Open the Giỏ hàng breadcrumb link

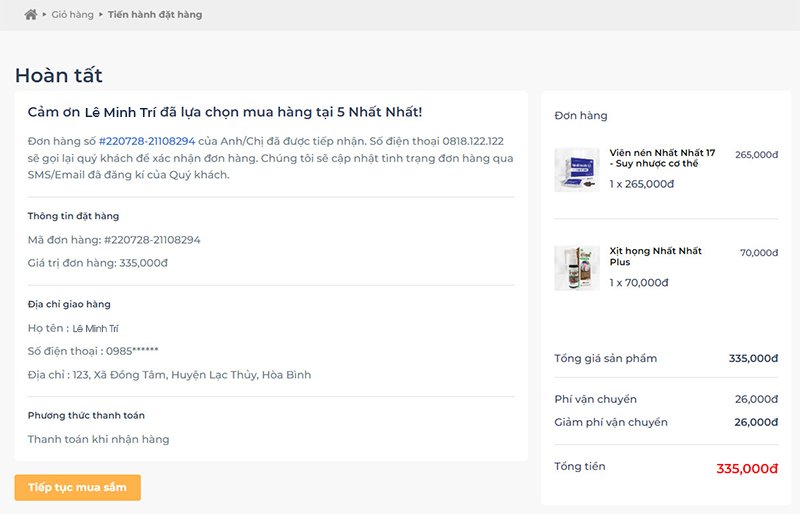point(72,15)
